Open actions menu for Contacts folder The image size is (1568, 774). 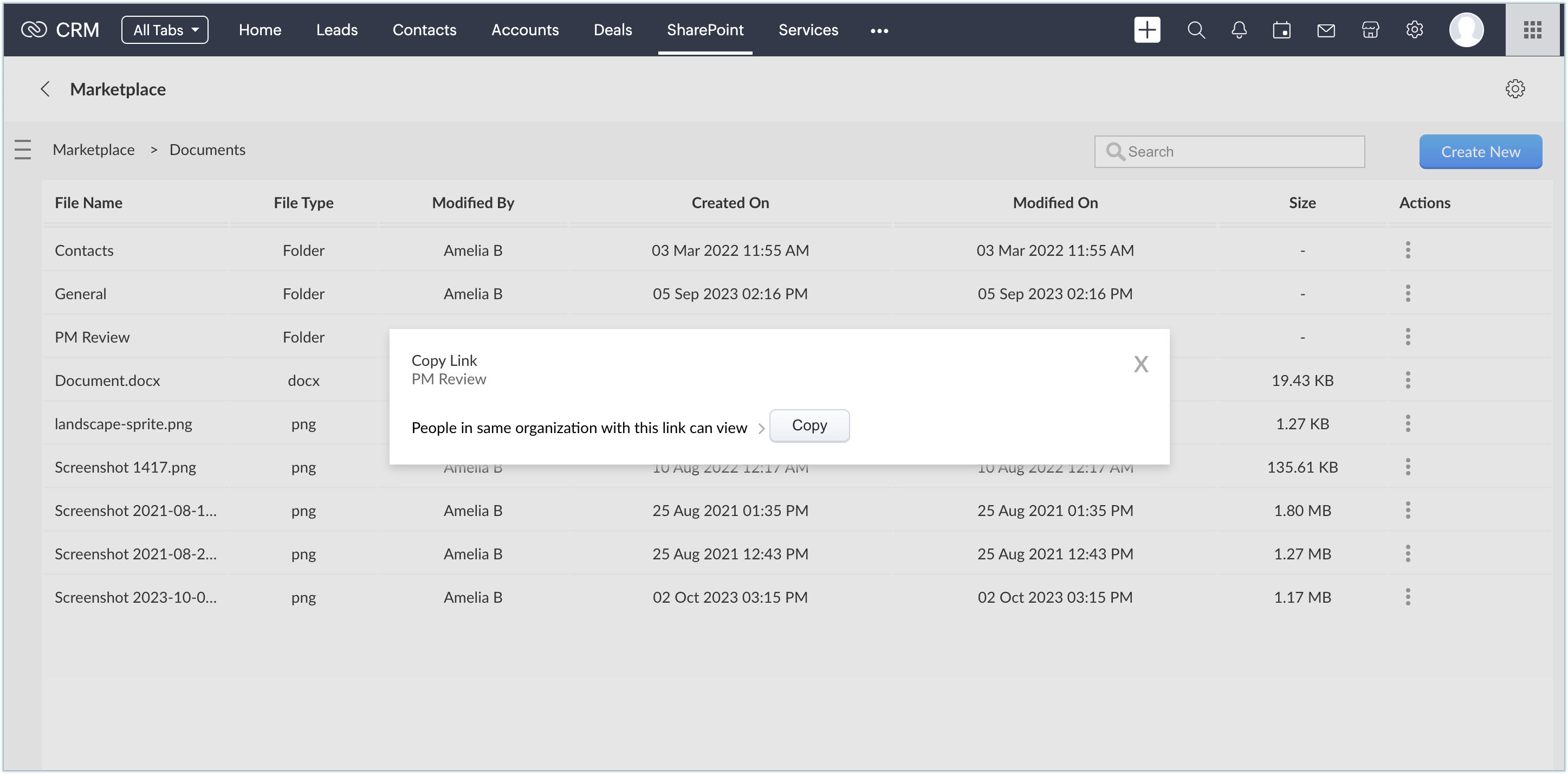1407,250
